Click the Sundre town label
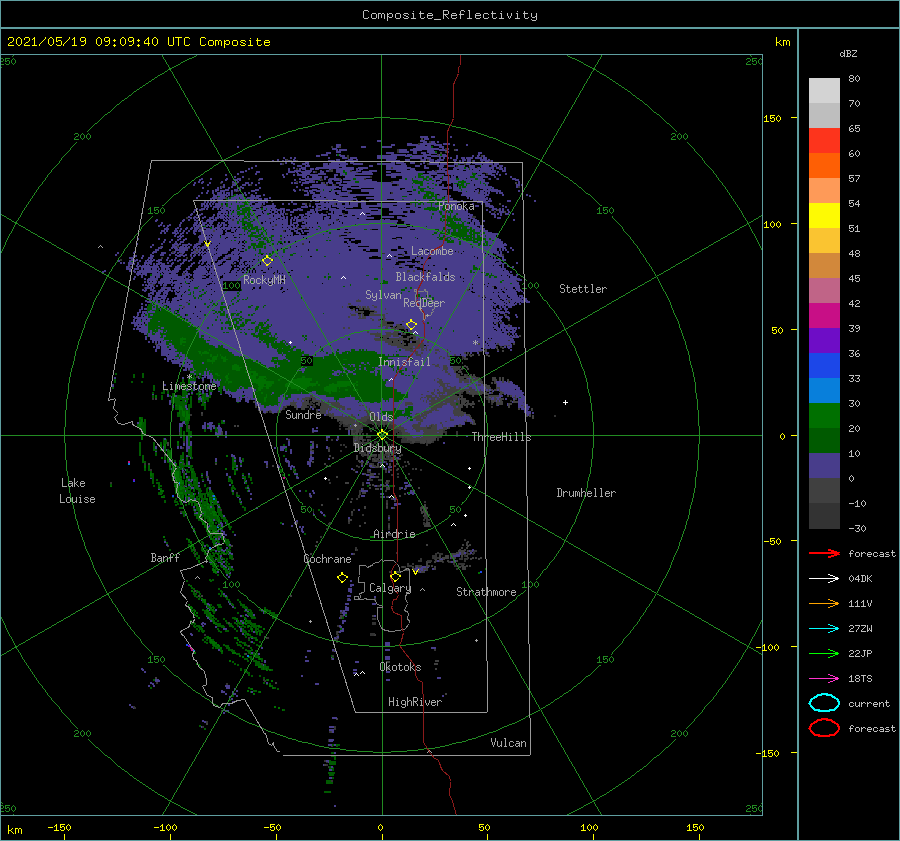 (303, 414)
